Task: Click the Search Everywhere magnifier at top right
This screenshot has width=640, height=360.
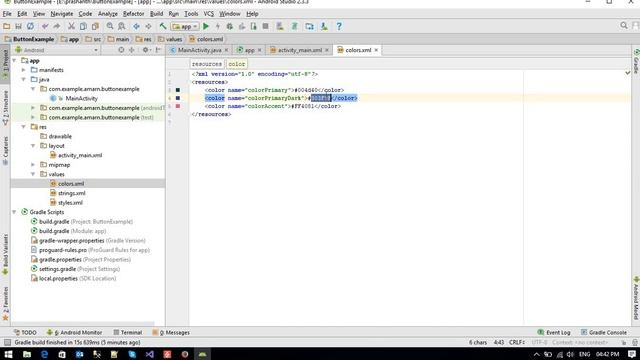Action: pyautogui.click(x=624, y=26)
